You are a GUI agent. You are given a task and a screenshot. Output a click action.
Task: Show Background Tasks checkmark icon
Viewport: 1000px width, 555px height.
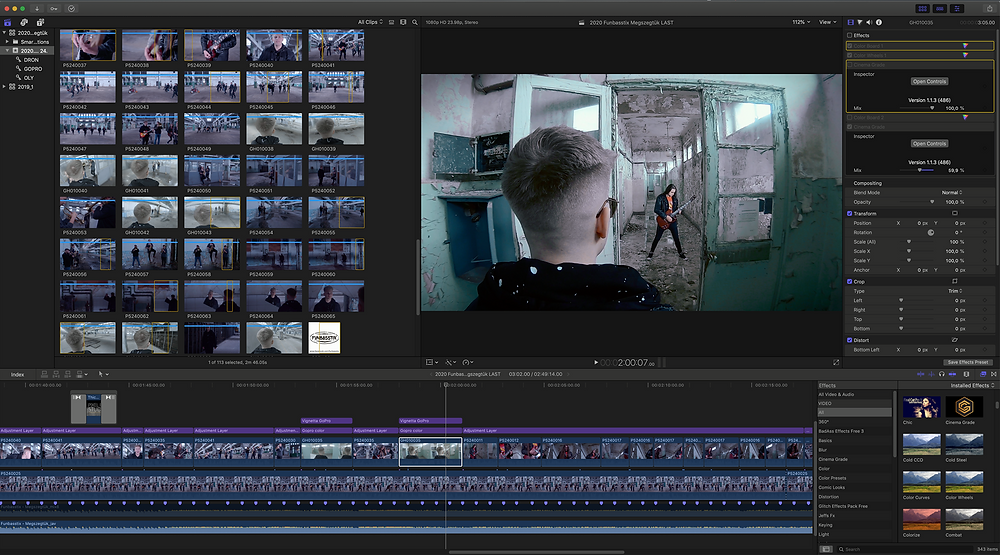point(71,8)
